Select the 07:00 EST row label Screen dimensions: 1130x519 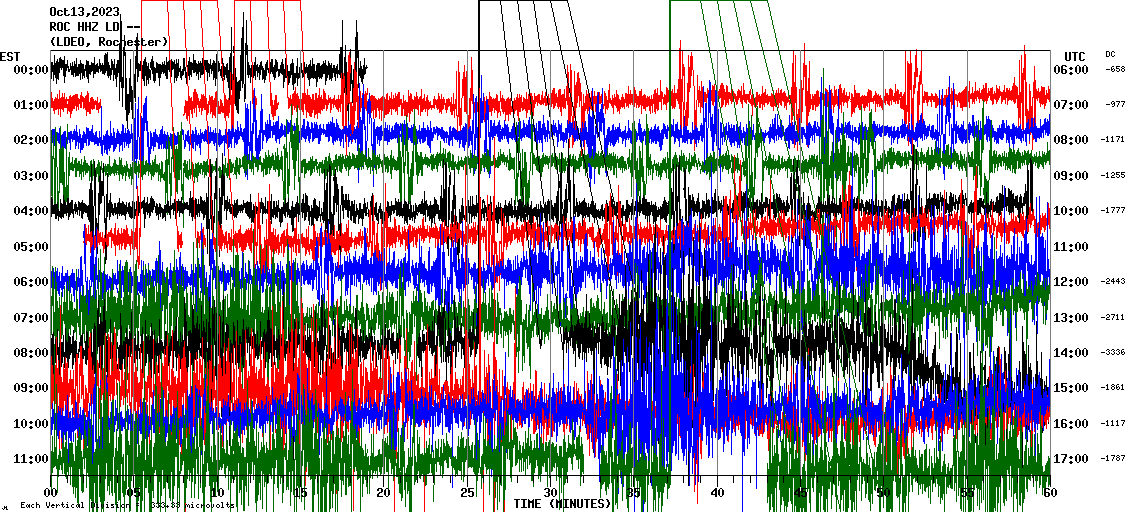point(30,317)
